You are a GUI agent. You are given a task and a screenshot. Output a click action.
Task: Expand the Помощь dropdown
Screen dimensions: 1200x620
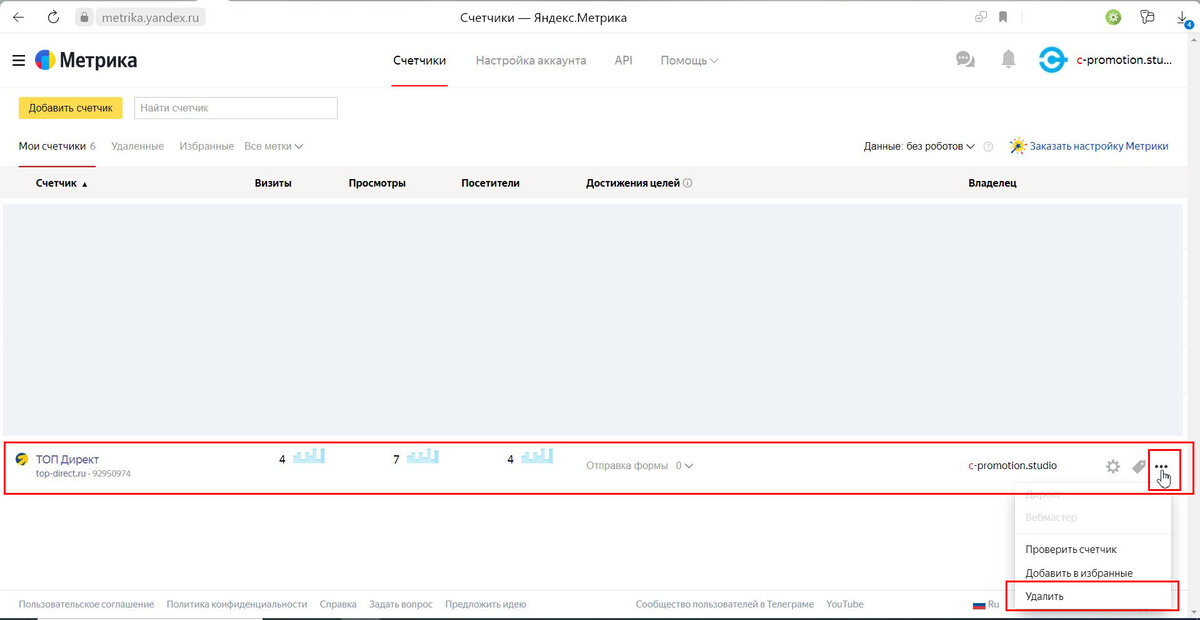coord(689,60)
